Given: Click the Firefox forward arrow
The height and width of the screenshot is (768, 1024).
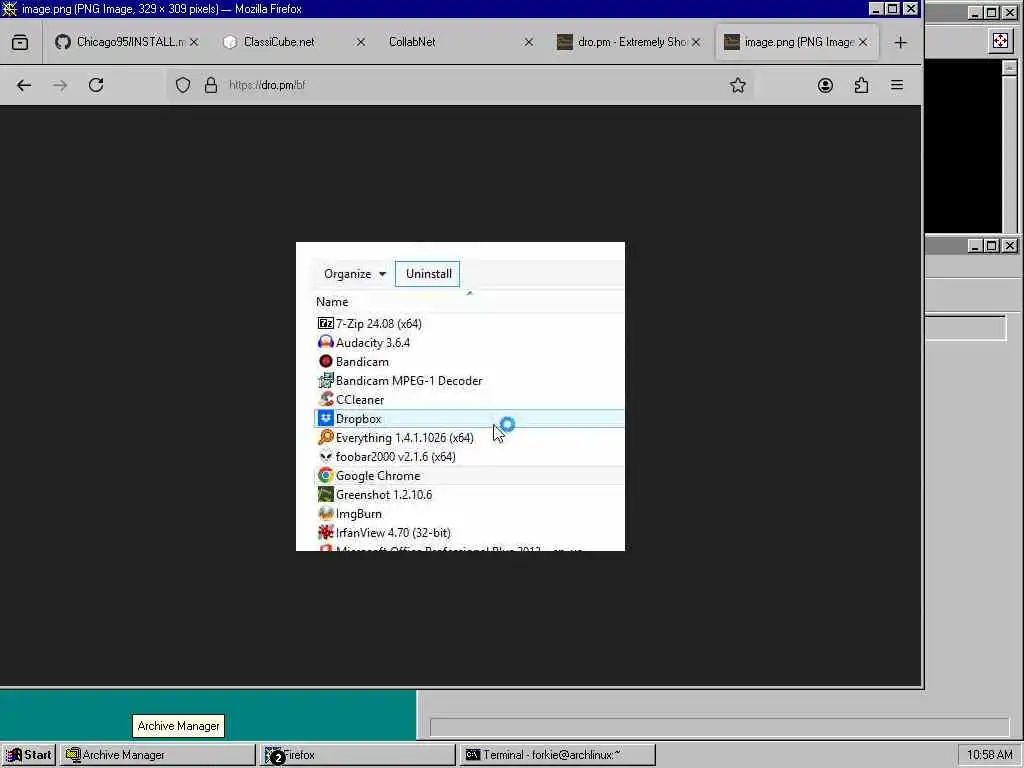Looking at the screenshot, I should pos(60,85).
